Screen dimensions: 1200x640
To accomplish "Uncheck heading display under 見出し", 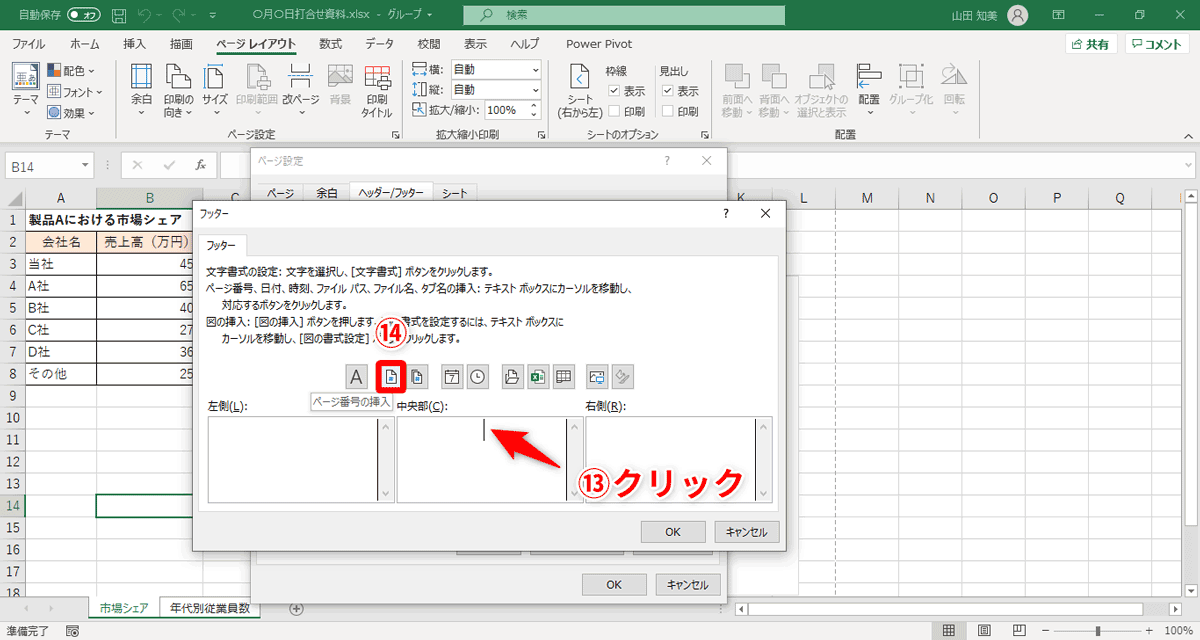I will coord(668,89).
